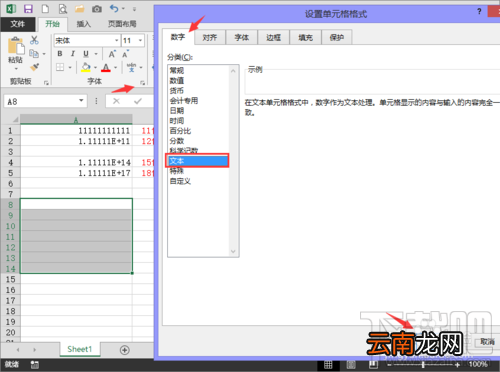Expand the Name Box dropdown arrow
The image size is (500, 372).
81,100
